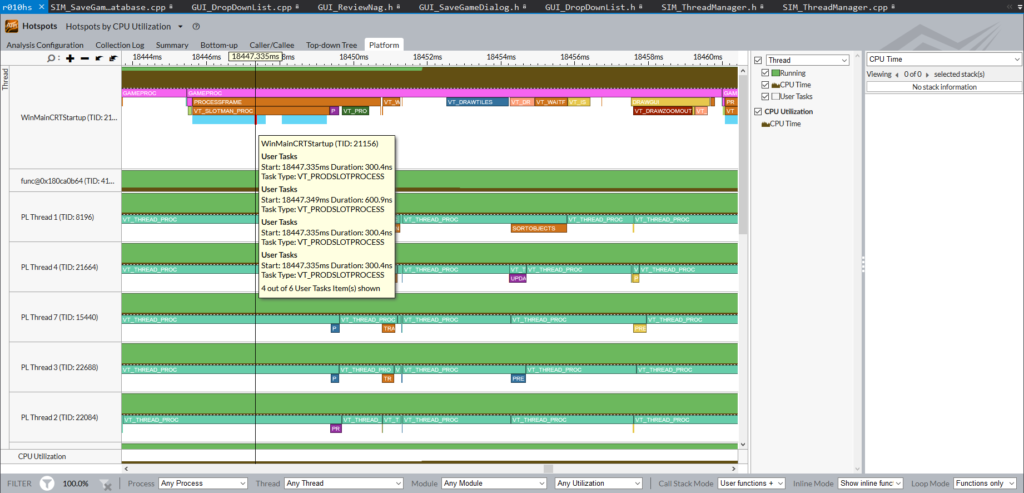The width and height of the screenshot is (1024, 493).
Task: Select PL Thread 7 (TID: 15440) label
Action: tap(59, 317)
